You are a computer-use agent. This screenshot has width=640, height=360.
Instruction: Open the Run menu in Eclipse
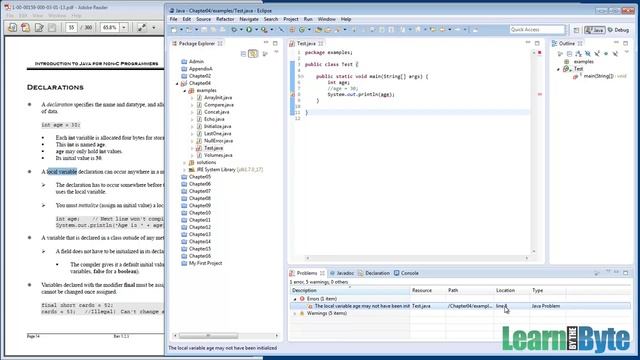pos(308,19)
